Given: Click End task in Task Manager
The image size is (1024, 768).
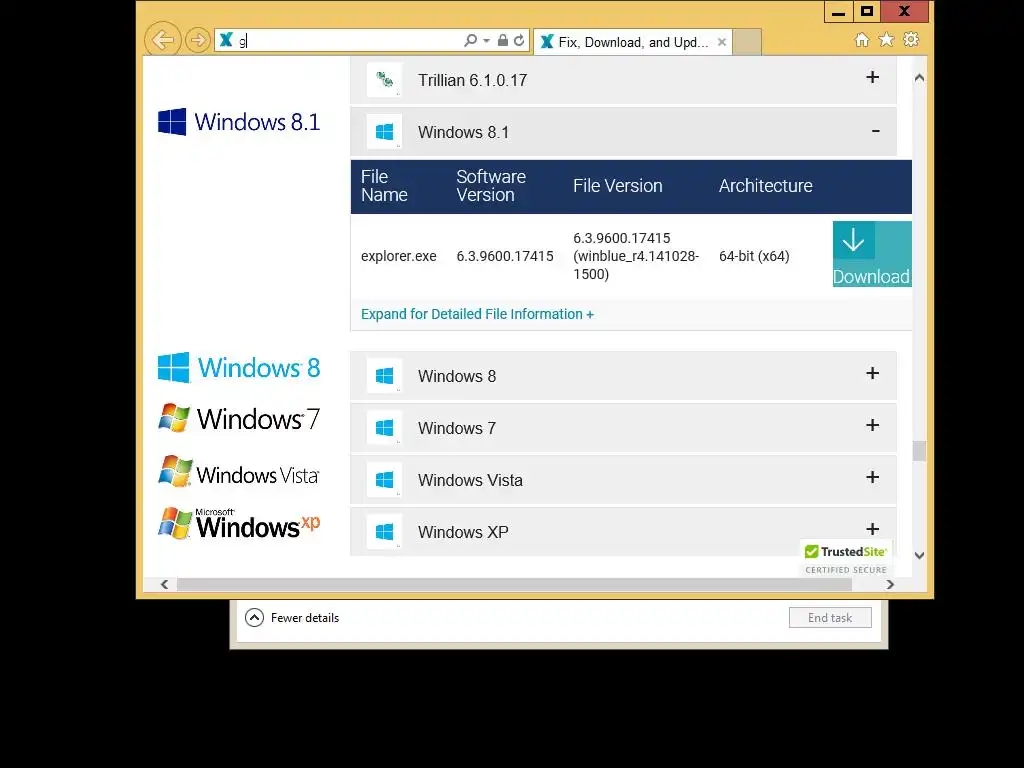Looking at the screenshot, I should point(830,618).
